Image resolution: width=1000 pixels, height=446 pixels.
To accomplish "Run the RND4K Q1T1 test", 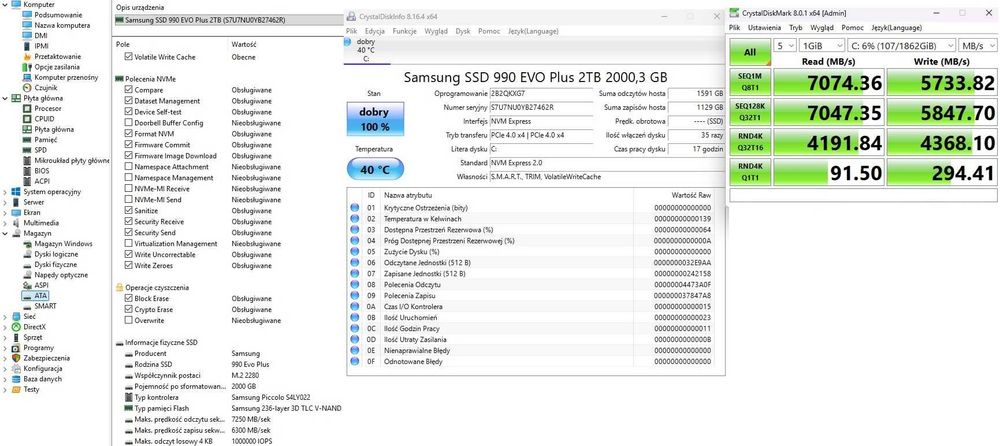I will coord(750,172).
